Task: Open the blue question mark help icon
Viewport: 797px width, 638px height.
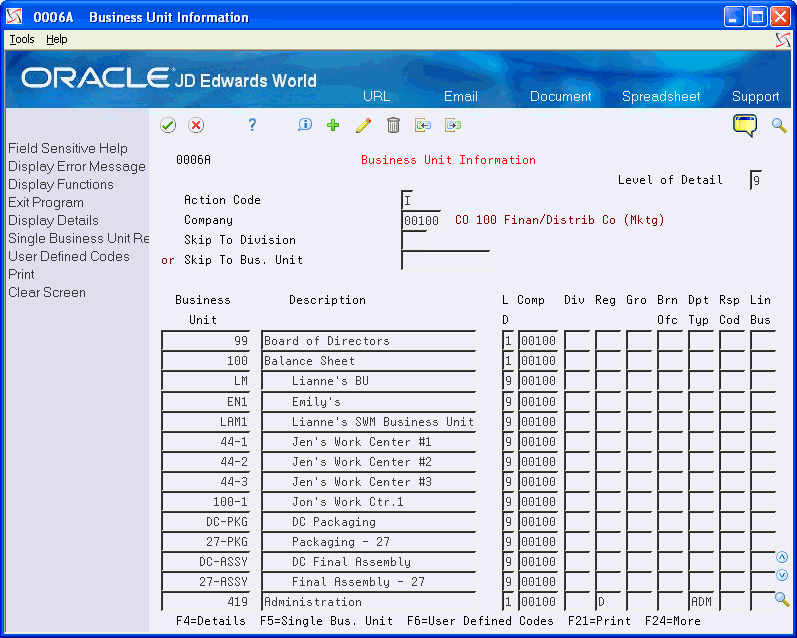Action: click(x=252, y=125)
